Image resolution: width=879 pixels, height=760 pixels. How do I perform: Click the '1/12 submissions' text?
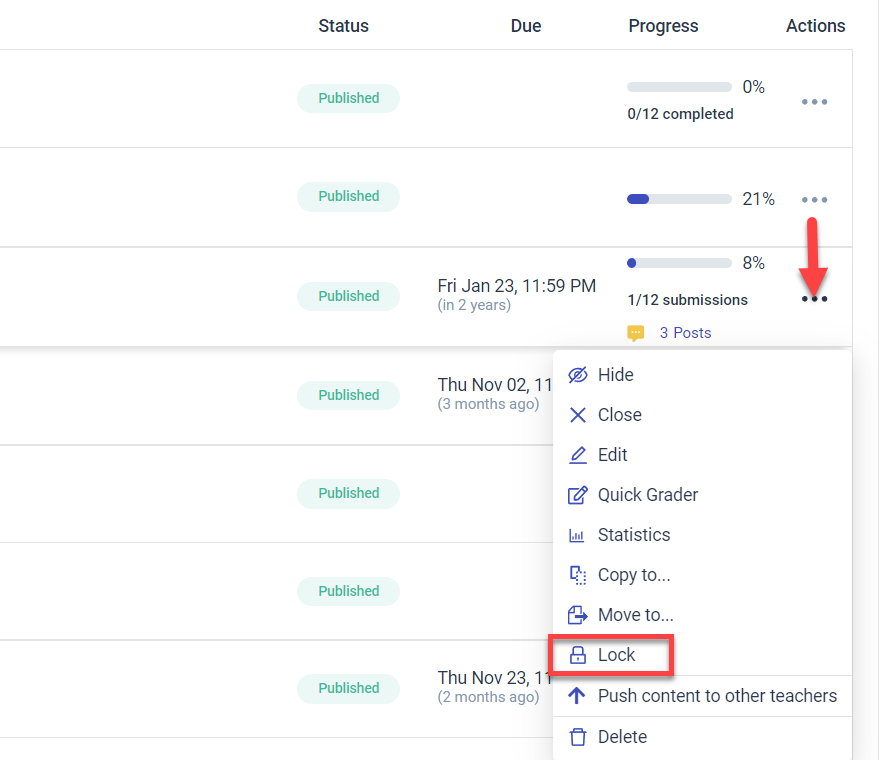[x=687, y=300]
